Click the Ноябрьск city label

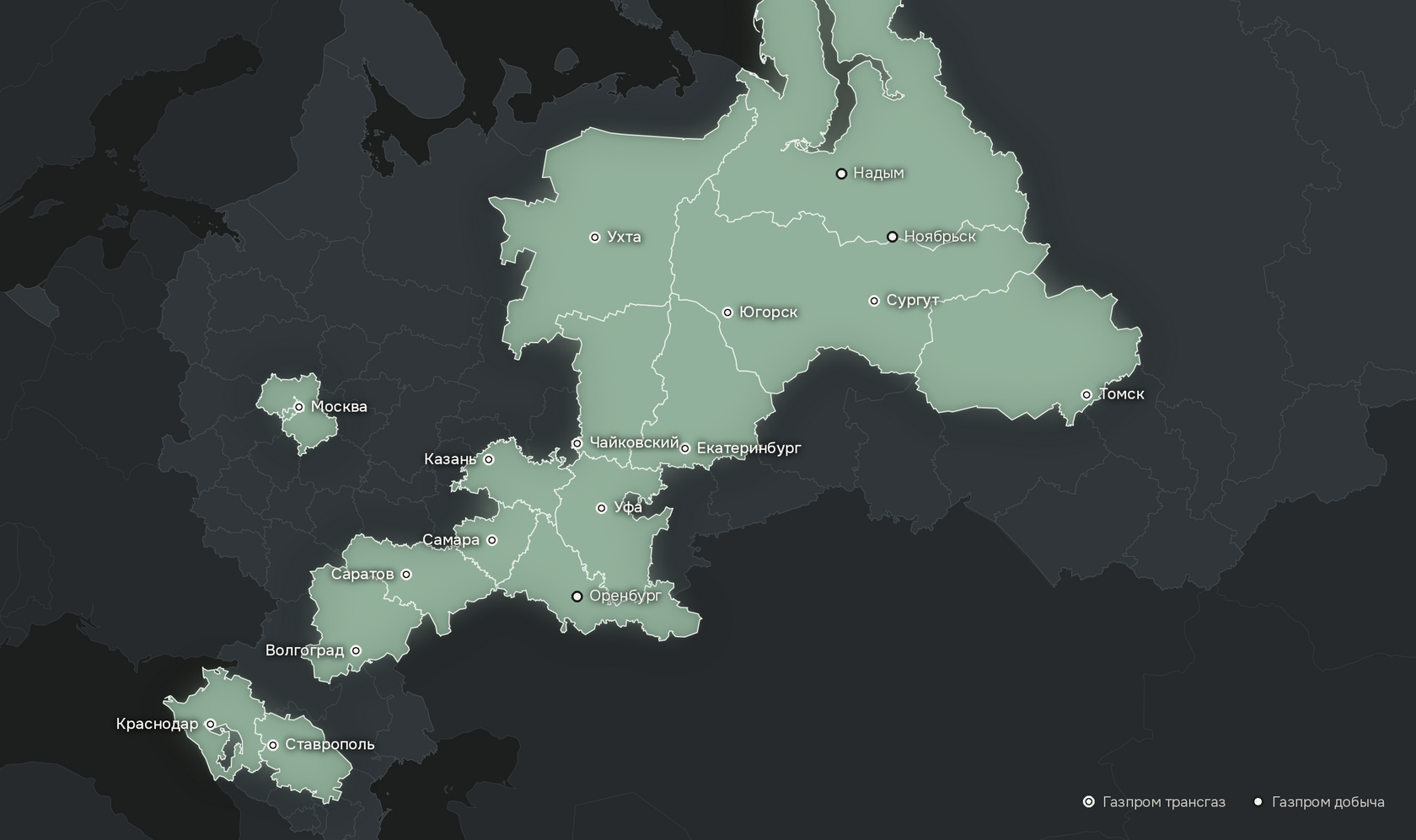pos(941,237)
